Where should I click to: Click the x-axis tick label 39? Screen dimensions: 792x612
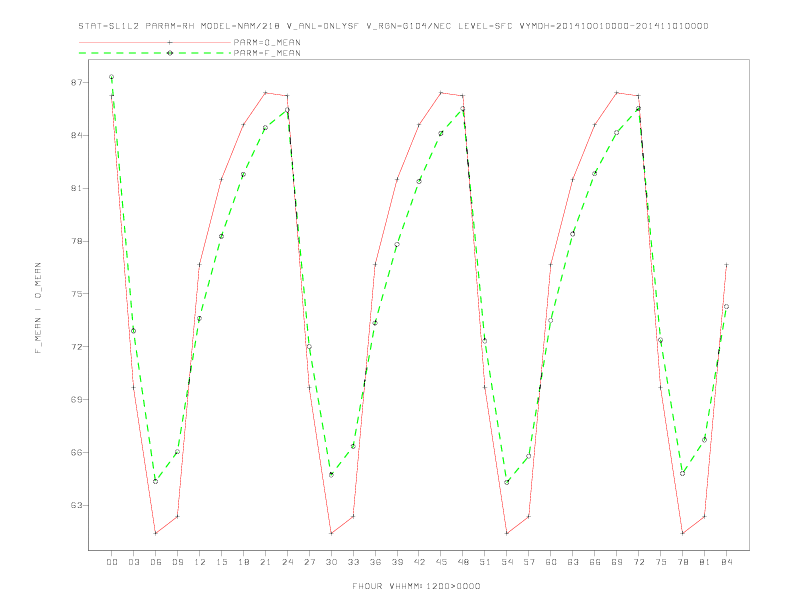(397, 562)
